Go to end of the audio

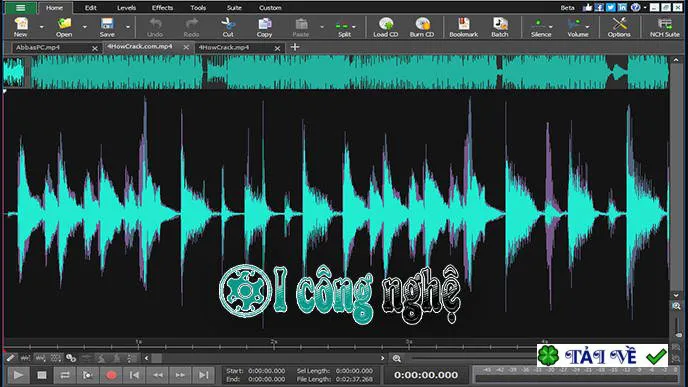[x=204, y=375]
